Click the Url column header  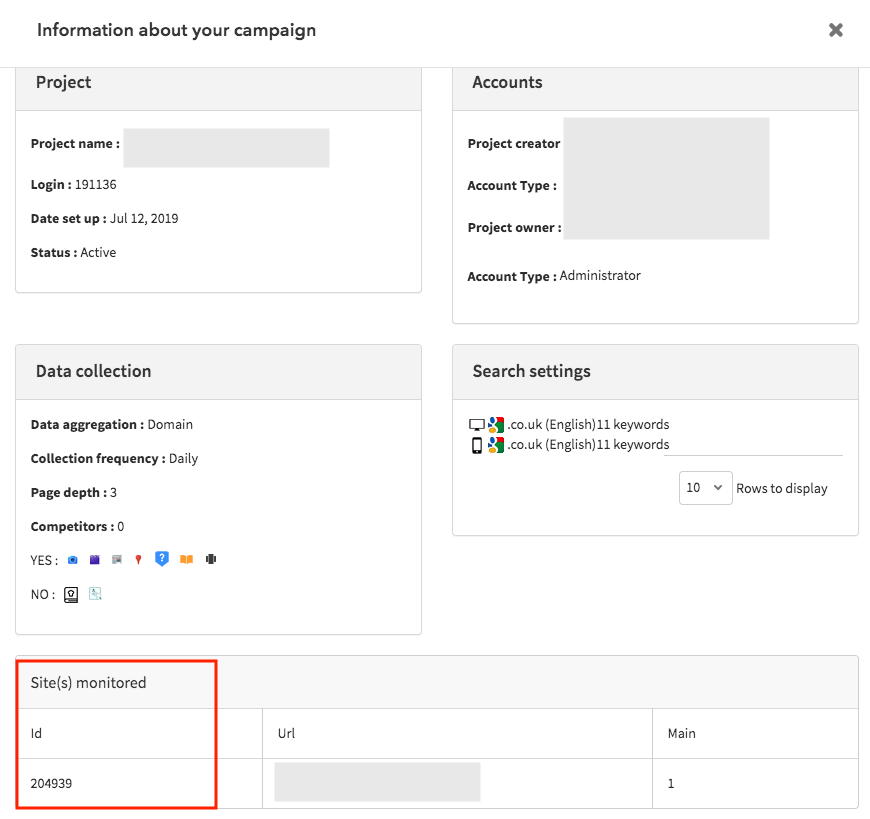pos(286,734)
